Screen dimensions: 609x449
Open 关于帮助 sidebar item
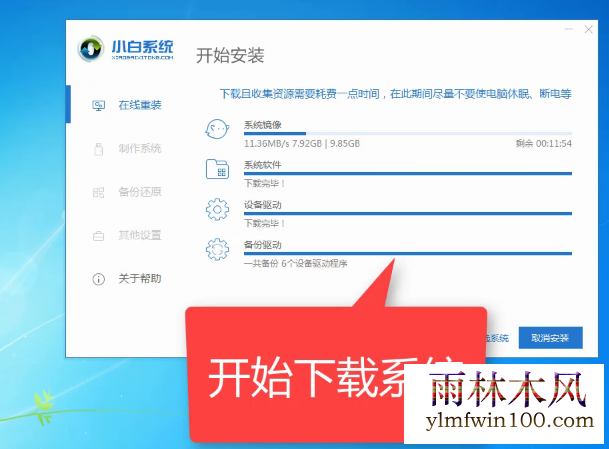tap(140, 278)
